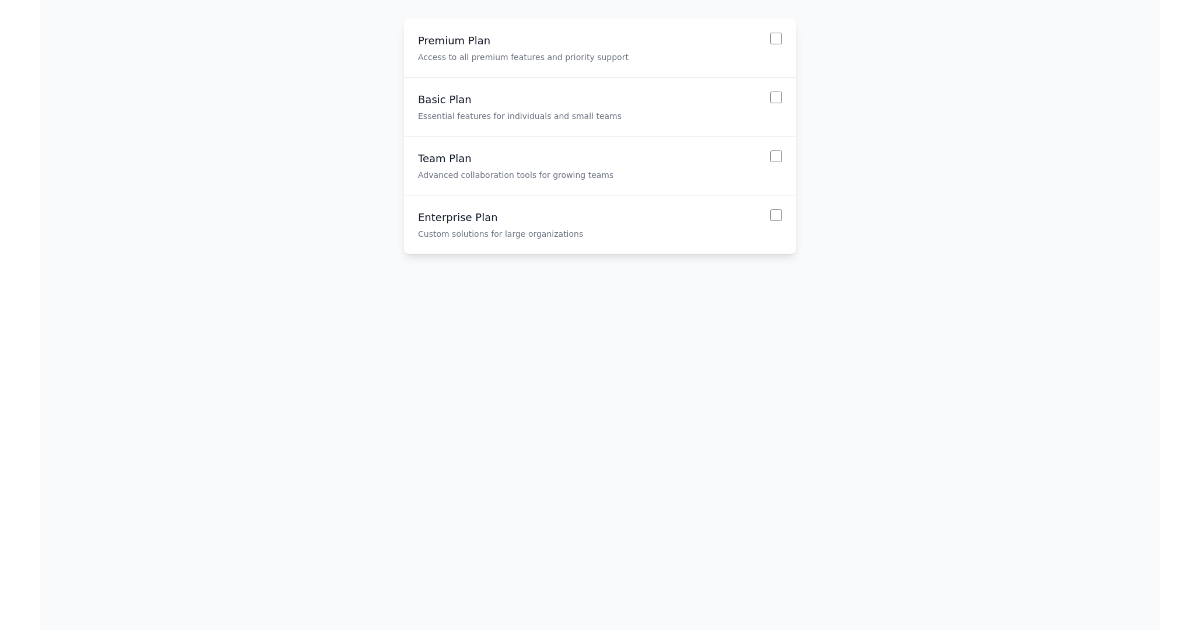
Task: Click the large organizations description text
Action: tap(500, 234)
